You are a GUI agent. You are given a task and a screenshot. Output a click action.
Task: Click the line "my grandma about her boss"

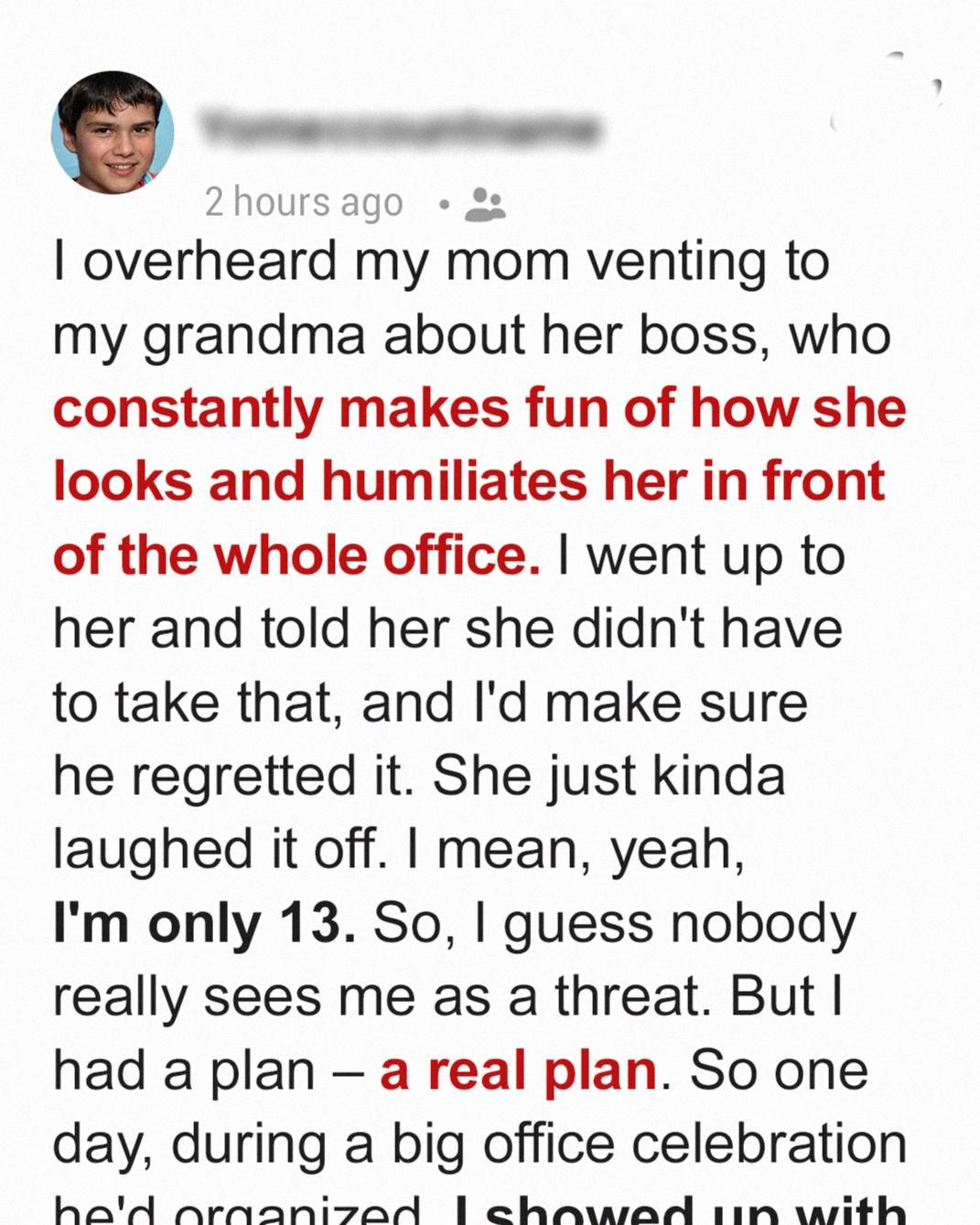tap(471, 335)
